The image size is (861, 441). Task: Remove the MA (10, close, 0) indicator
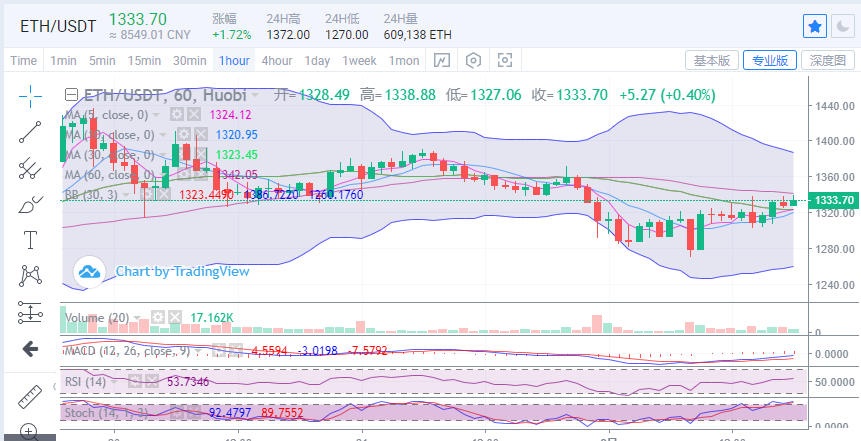(200, 135)
